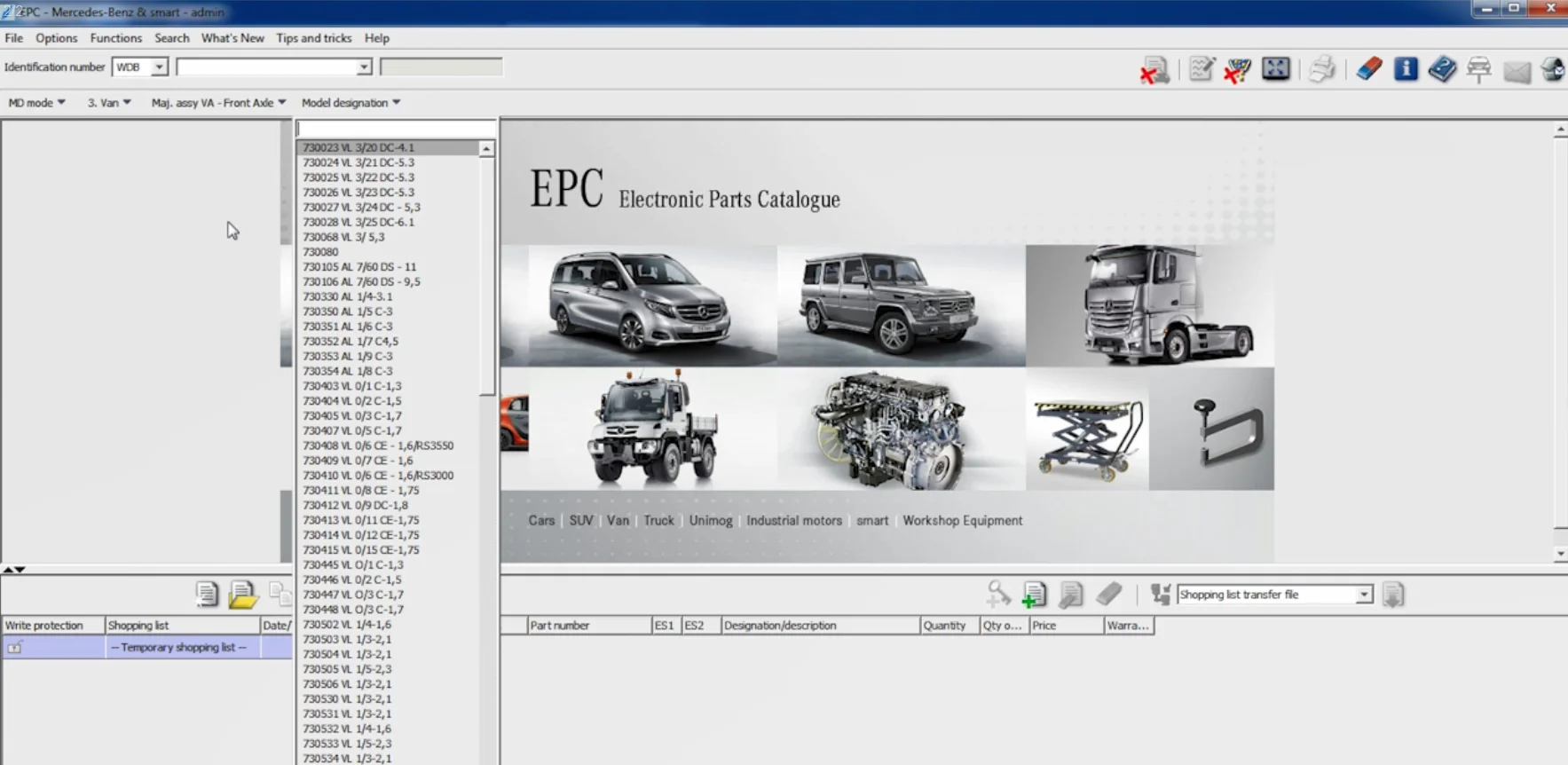
Task: Click the document with red X and car icon
Action: coord(1154,70)
